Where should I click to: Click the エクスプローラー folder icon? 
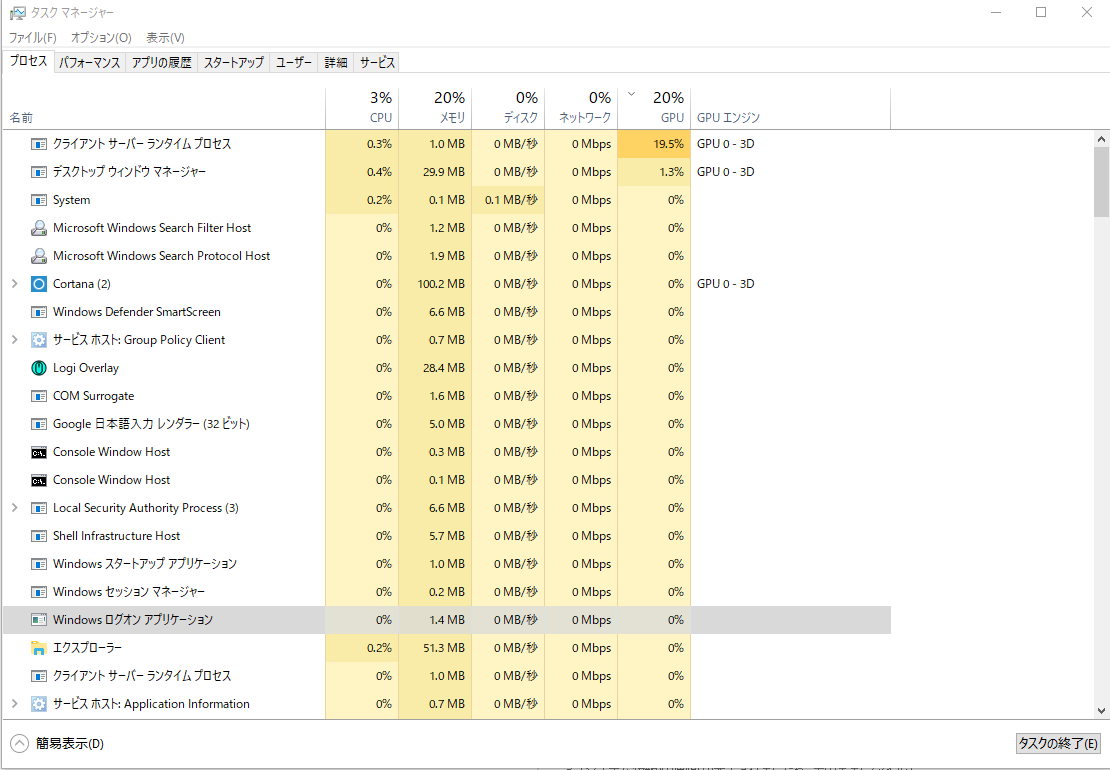coord(39,648)
